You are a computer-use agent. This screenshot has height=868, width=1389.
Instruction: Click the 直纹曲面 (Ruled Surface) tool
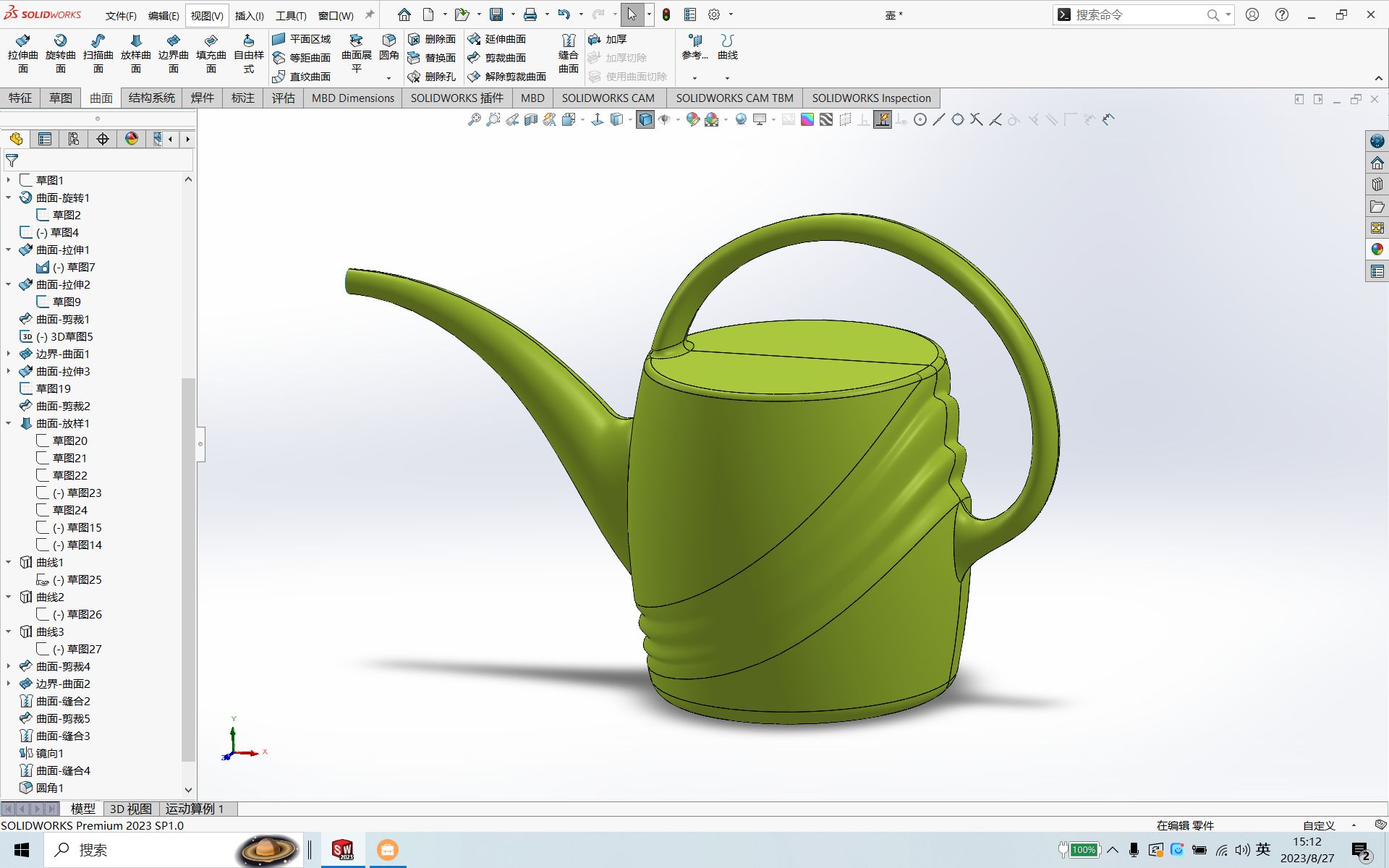tap(302, 77)
